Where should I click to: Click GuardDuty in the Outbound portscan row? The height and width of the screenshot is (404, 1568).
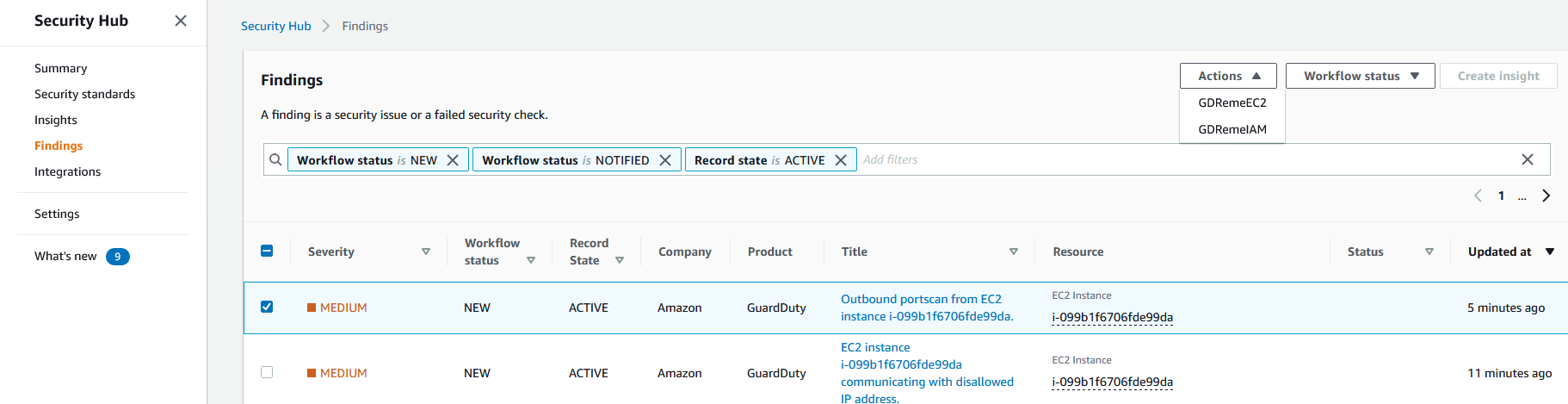776,308
